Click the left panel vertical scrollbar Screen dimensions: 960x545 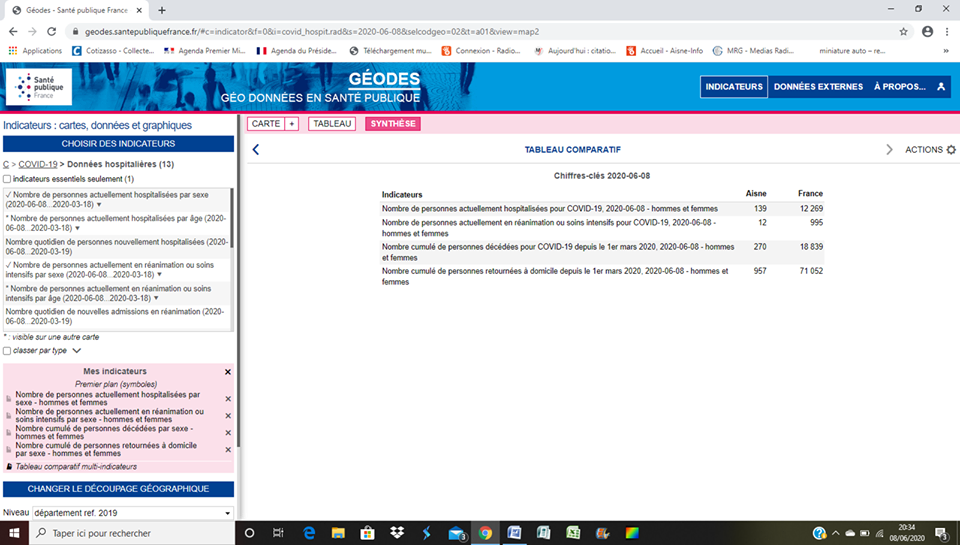click(x=239, y=282)
